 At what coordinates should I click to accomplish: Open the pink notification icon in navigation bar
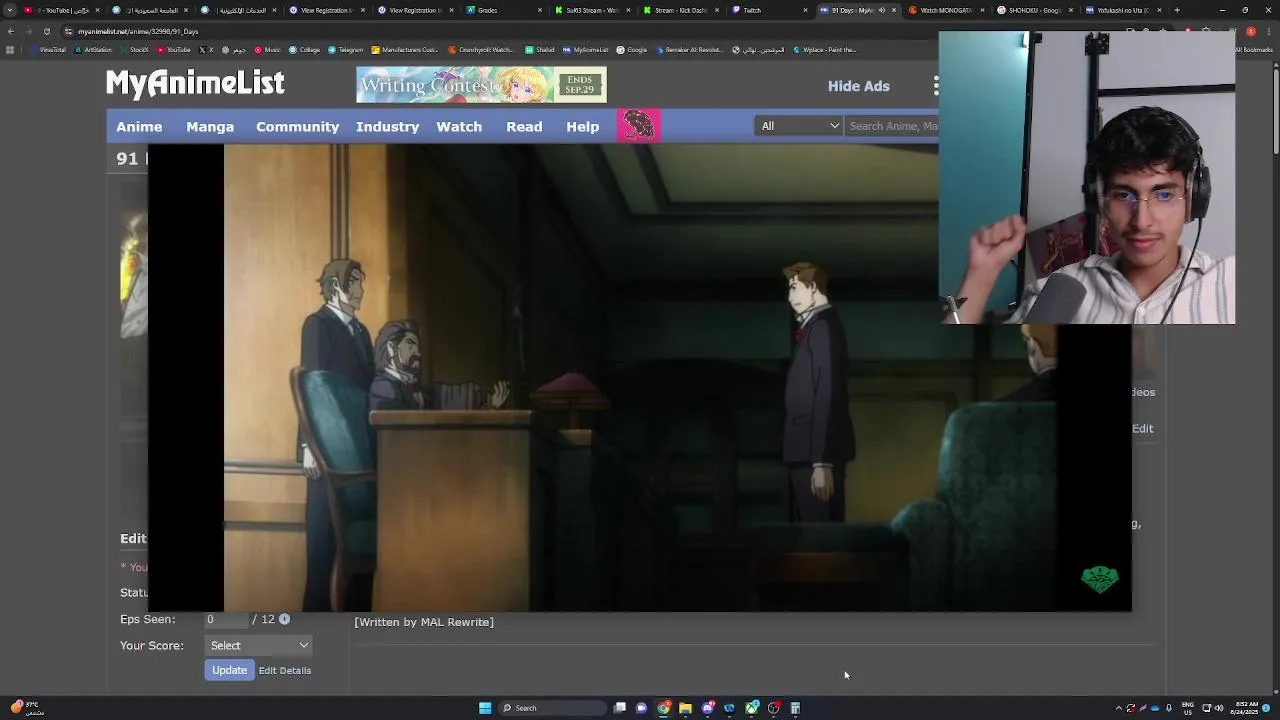[638, 125]
